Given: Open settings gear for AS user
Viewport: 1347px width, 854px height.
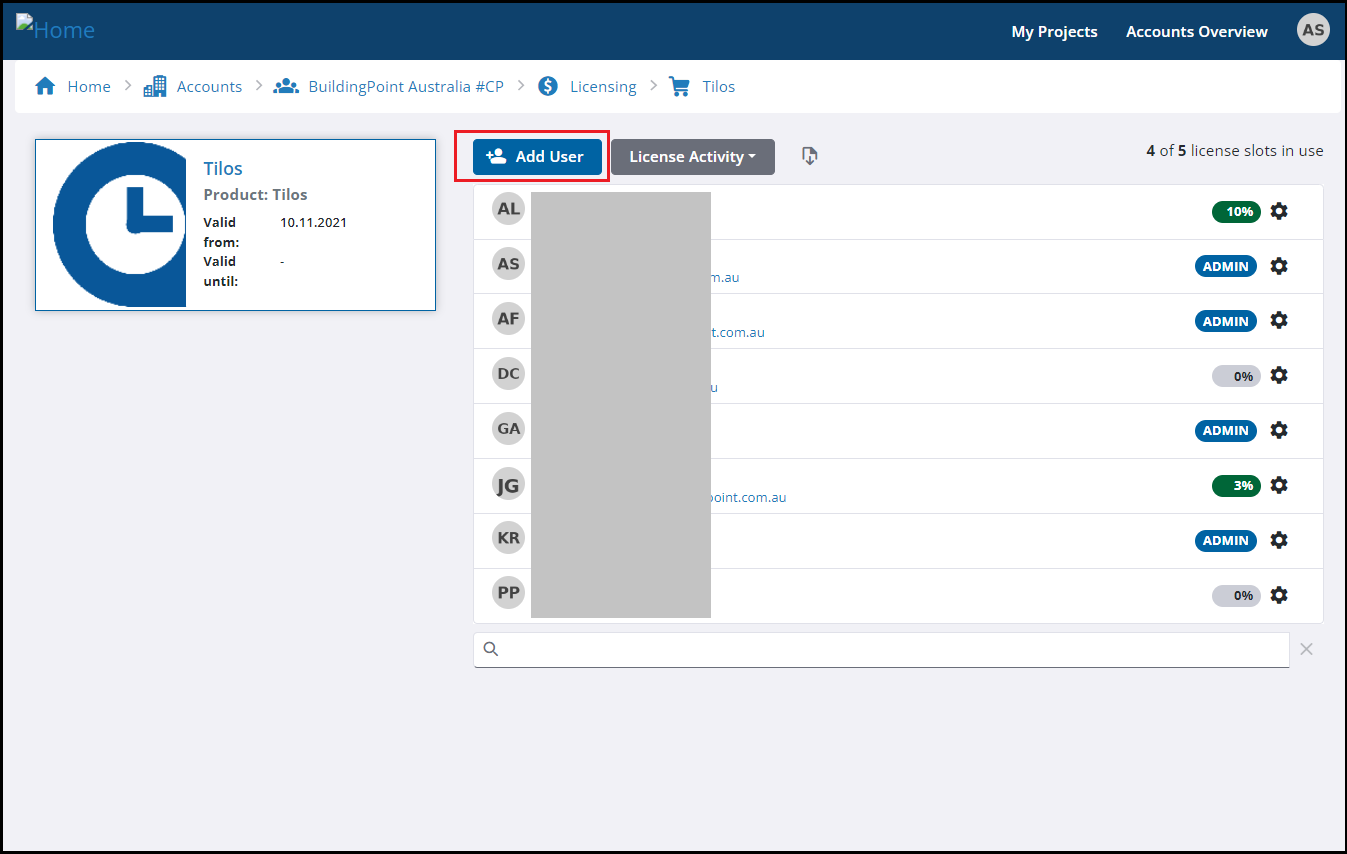Looking at the screenshot, I should pyautogui.click(x=1278, y=266).
